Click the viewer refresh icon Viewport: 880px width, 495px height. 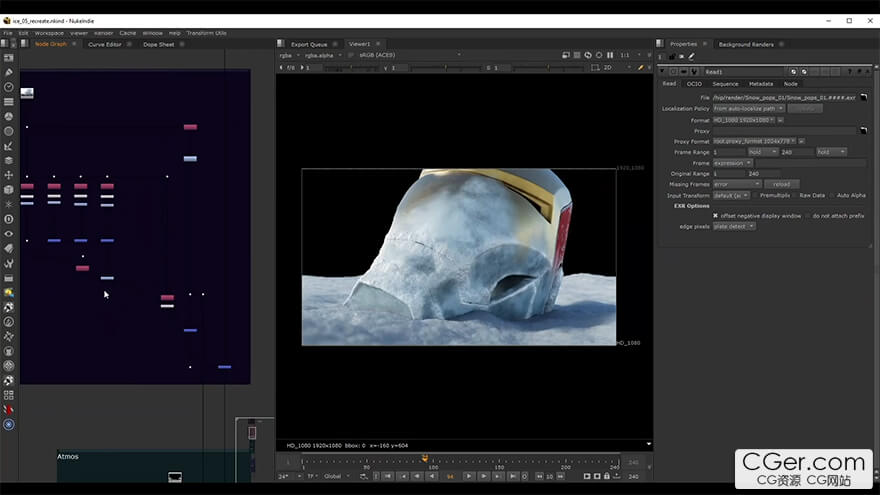599,55
